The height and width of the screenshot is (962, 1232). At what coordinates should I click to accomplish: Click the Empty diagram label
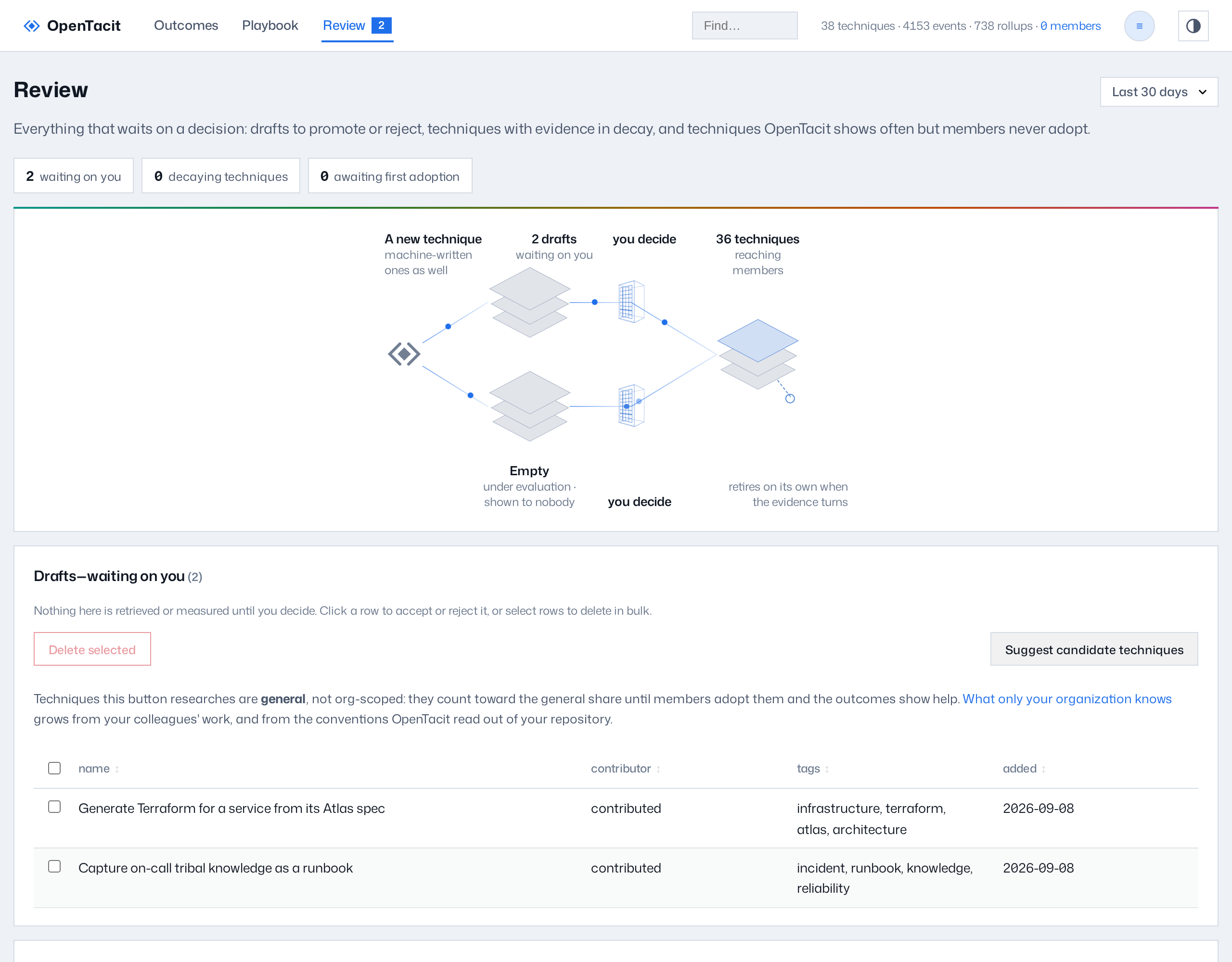point(529,471)
